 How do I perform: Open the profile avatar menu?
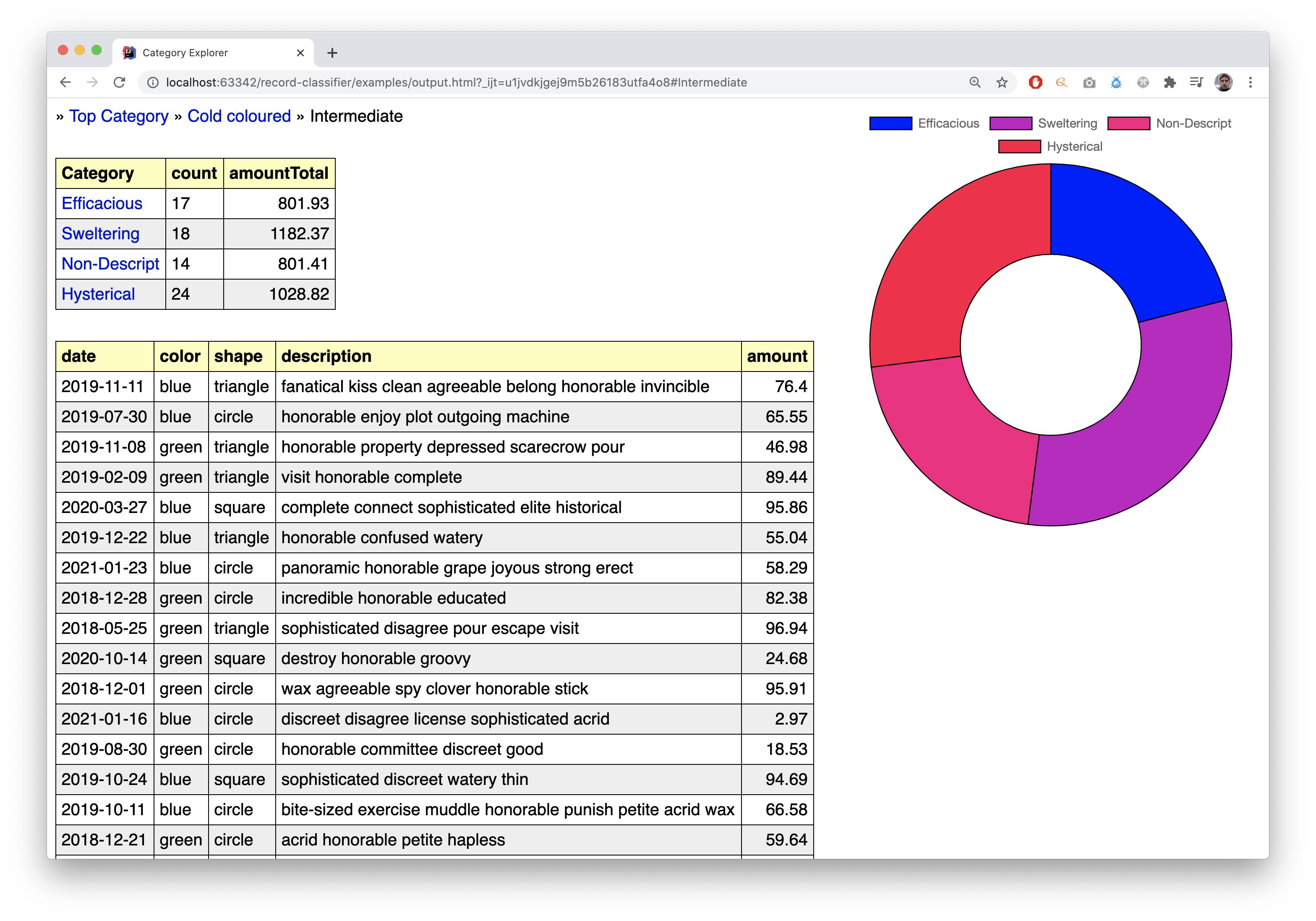pos(1223,83)
